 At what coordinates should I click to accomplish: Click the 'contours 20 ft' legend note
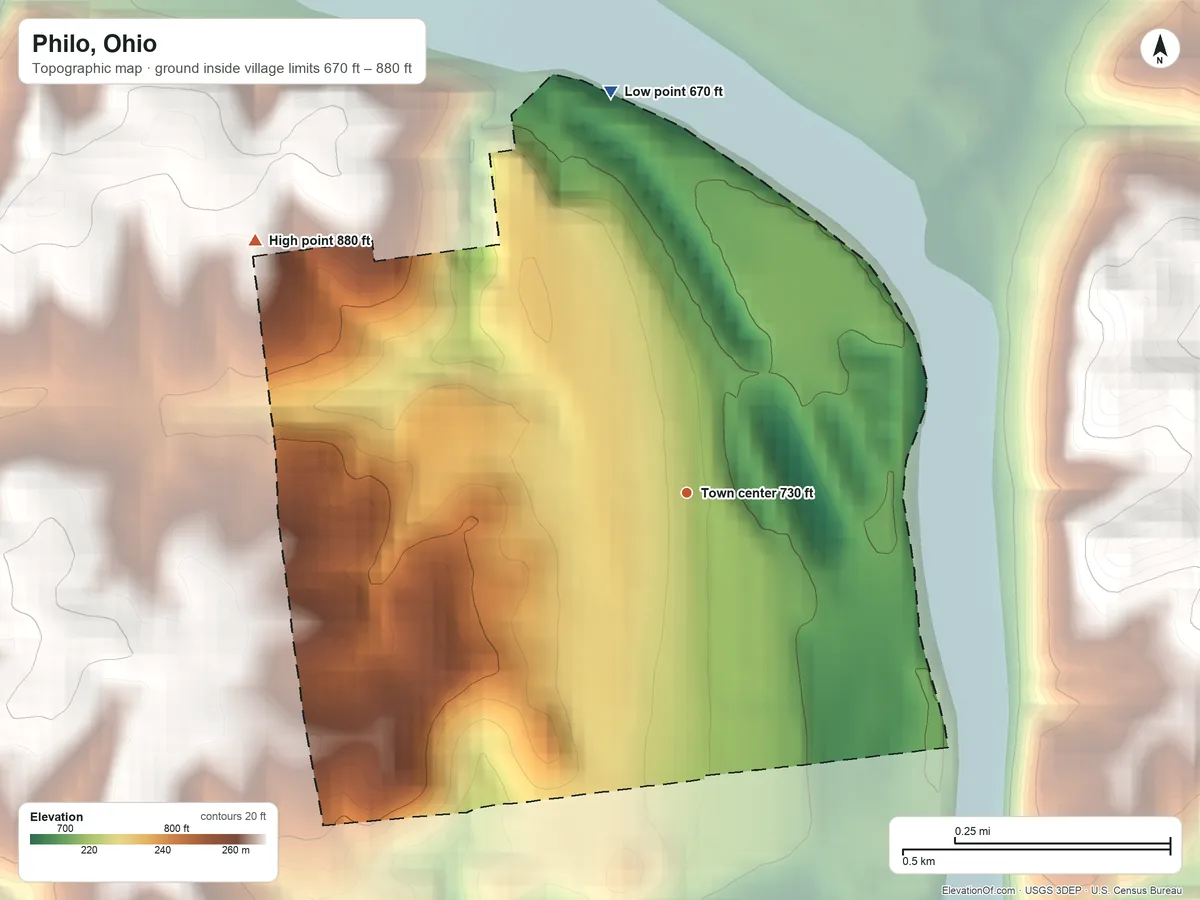click(x=233, y=816)
